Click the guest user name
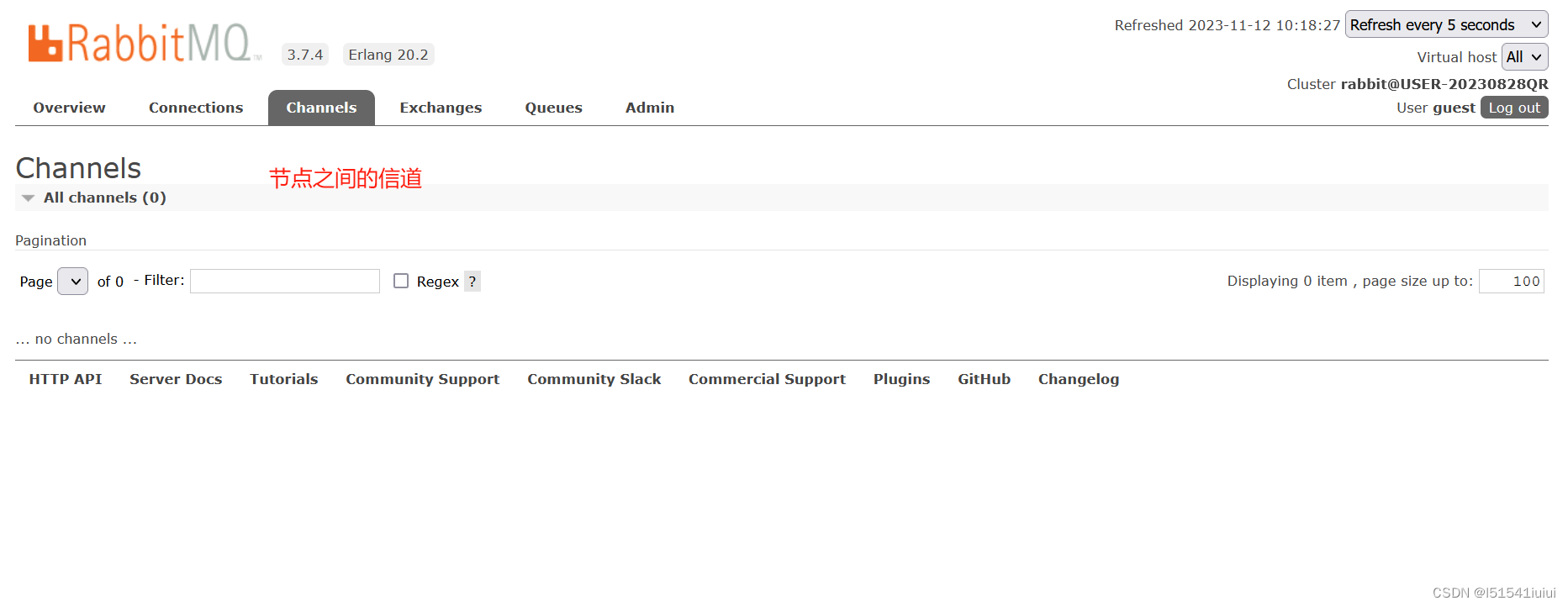Image resolution: width=1568 pixels, height=606 pixels. pos(1454,108)
